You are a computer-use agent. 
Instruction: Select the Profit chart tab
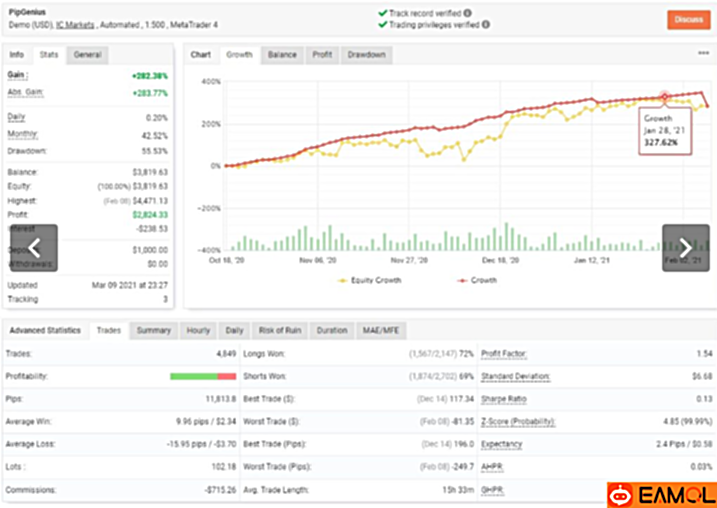pos(321,55)
